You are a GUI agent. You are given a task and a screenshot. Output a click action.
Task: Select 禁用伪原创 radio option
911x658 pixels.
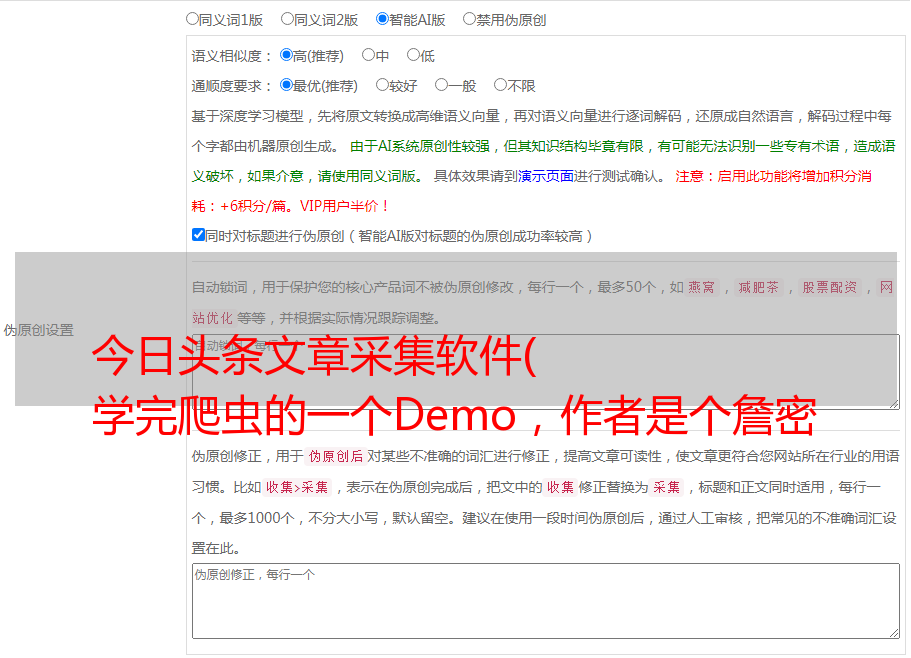[x=469, y=19]
